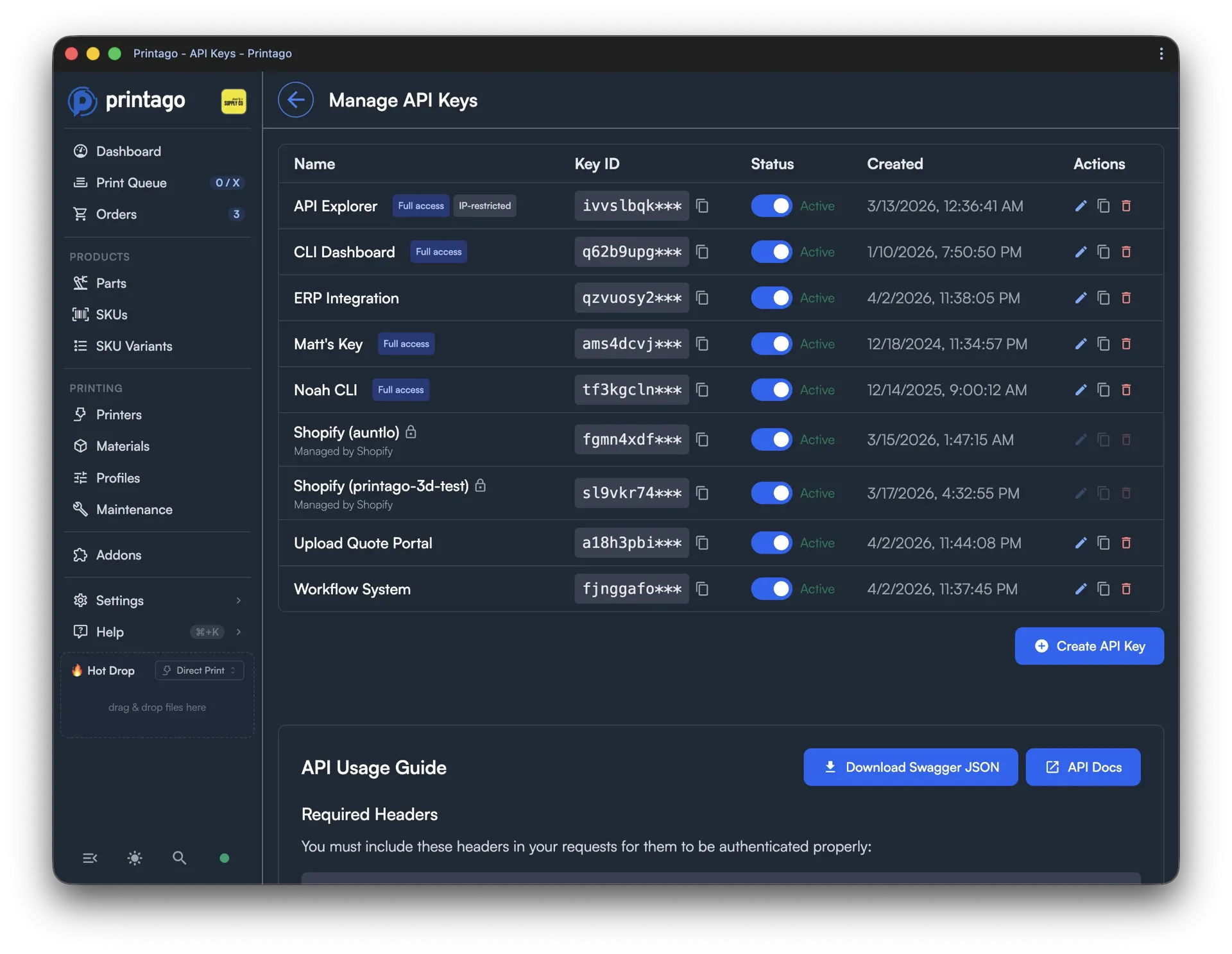Screen dimensions: 1232x954
Task: Click the Create API Key button
Action: 1089,646
